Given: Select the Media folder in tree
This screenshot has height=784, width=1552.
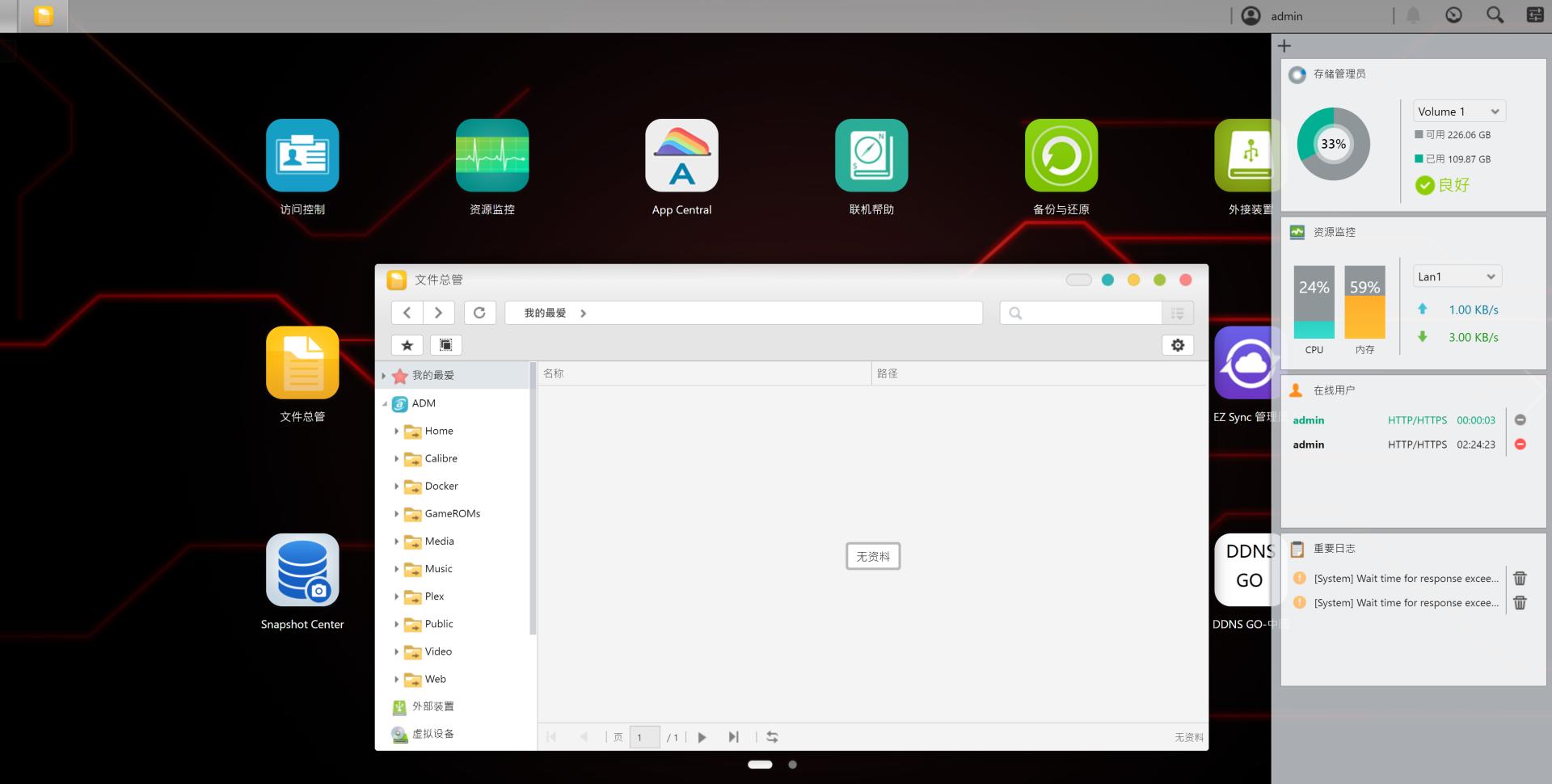Looking at the screenshot, I should point(439,542).
